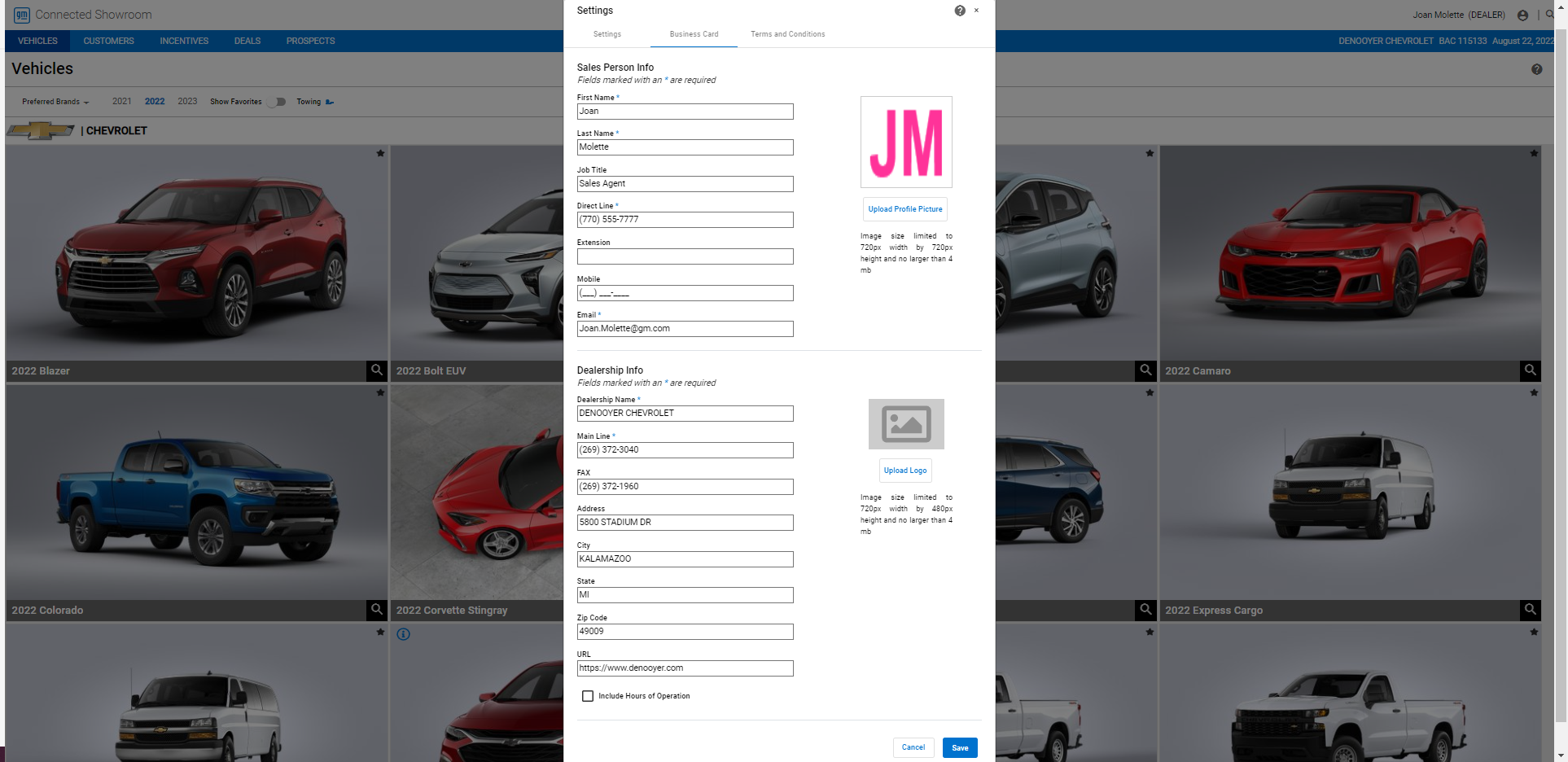
Task: Click the Dealership Name field
Action: click(685, 414)
